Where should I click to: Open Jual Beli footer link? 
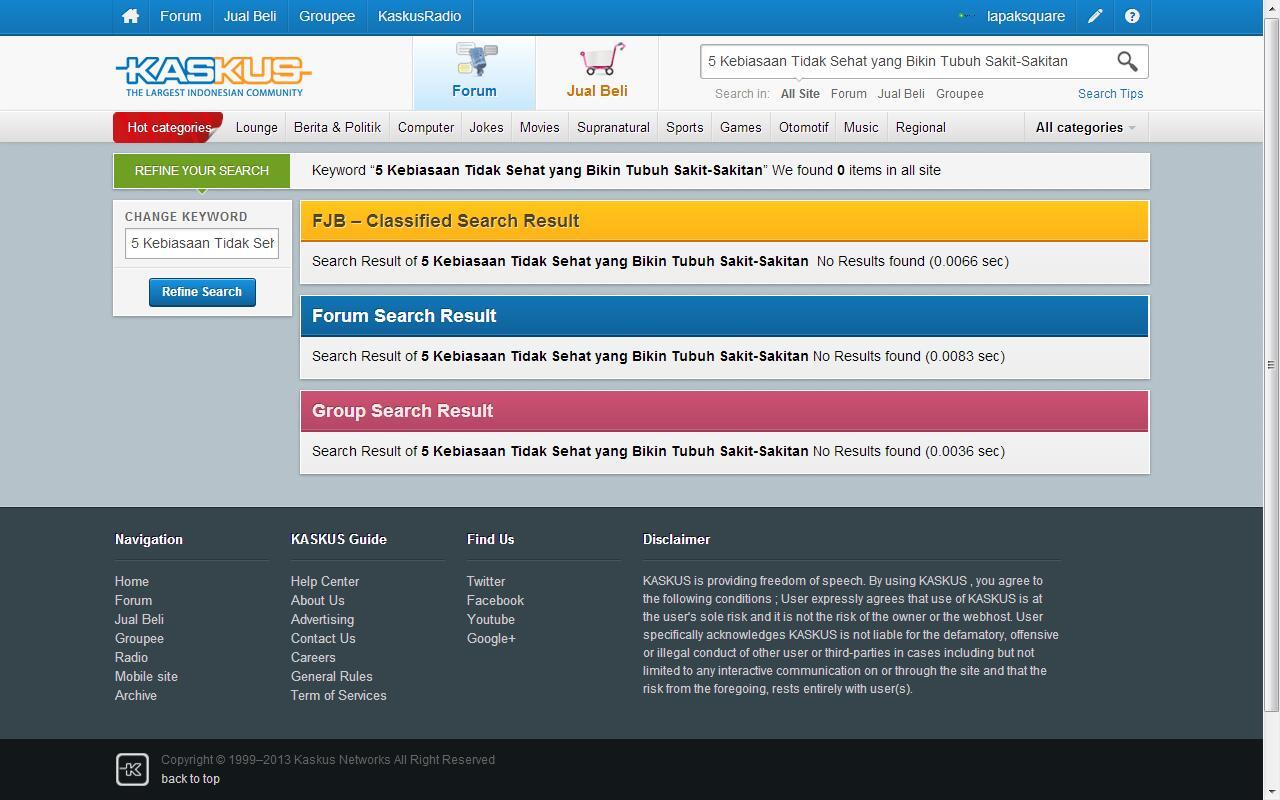click(140, 619)
